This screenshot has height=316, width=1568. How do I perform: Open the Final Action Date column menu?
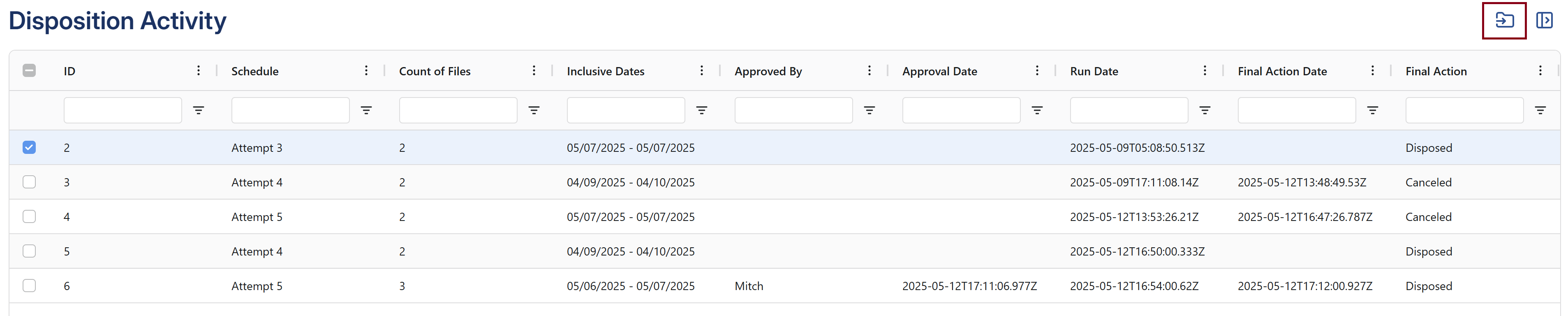pos(1373,71)
